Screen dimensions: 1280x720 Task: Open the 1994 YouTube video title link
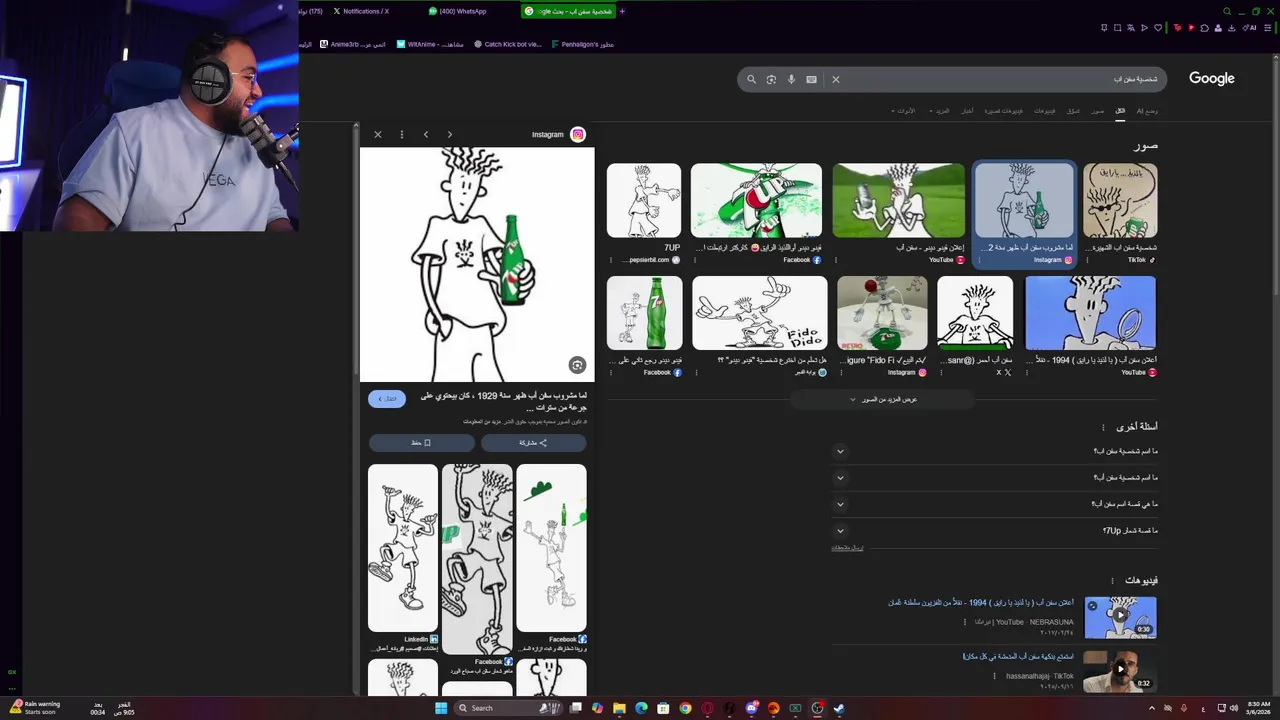pyautogui.click(x=981, y=603)
